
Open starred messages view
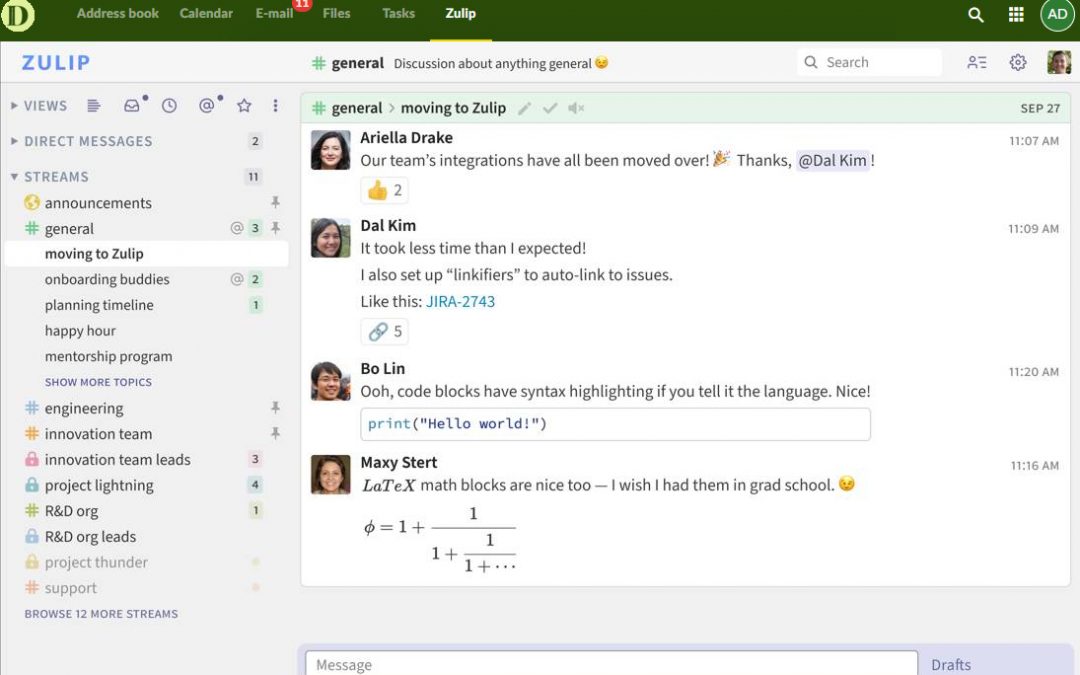[244, 105]
